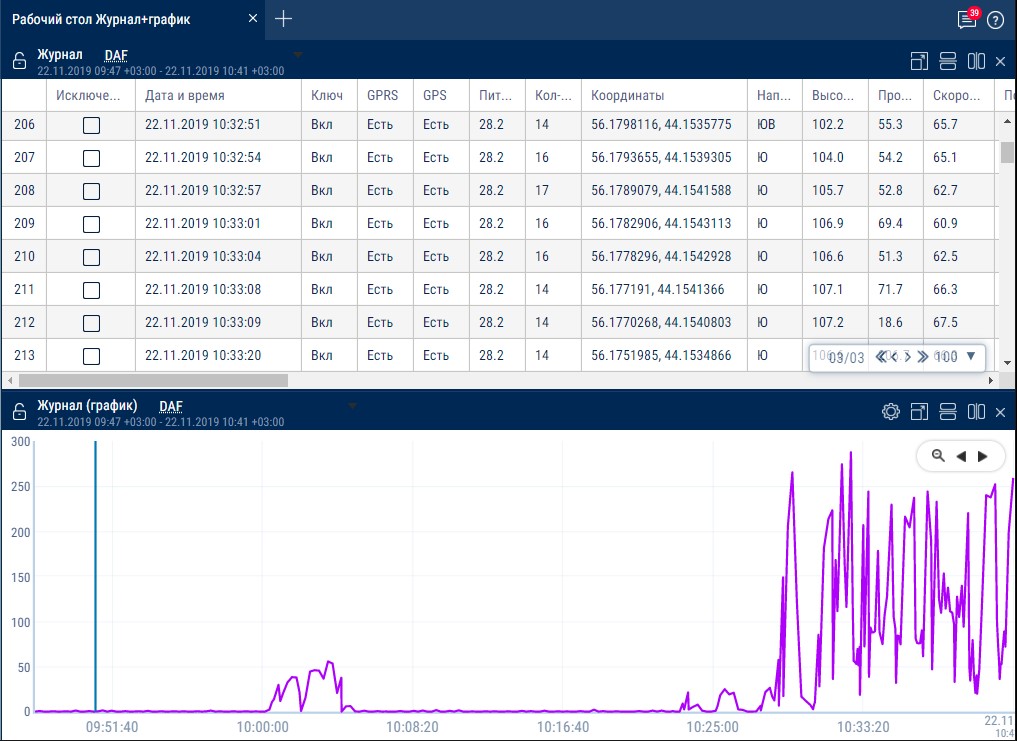Viewport: 1017px width, 741px height.
Task: Select row number 213
Action: (x=24, y=356)
